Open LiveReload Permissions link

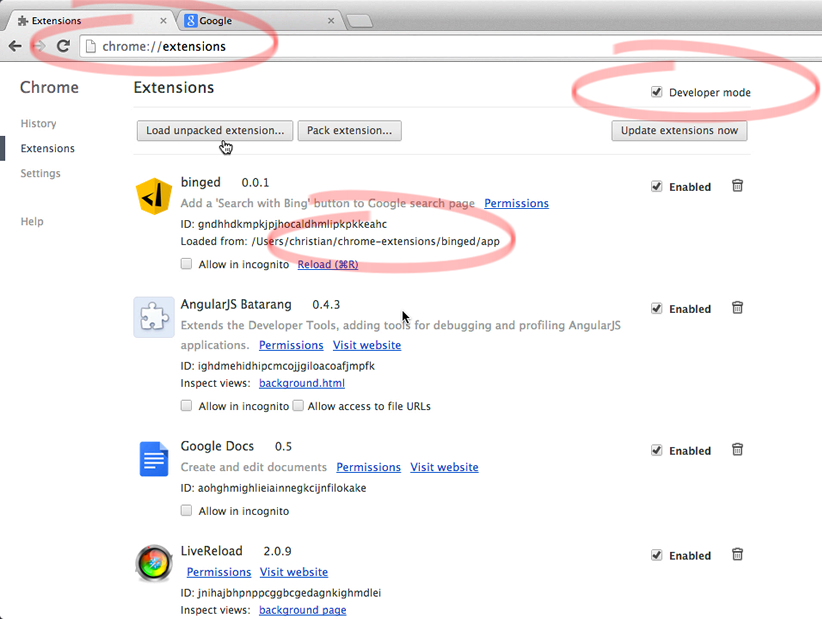click(219, 572)
